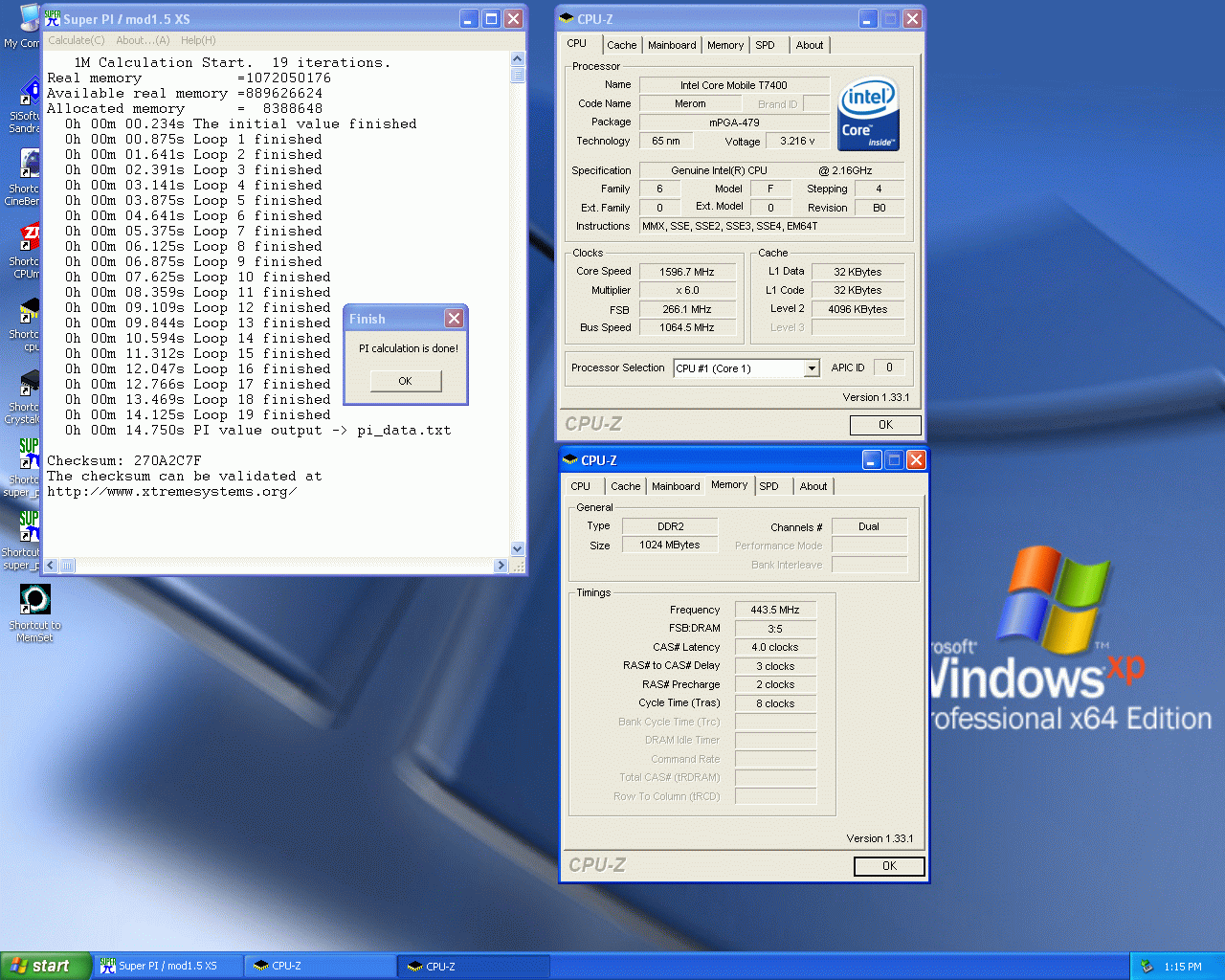Open Mainboard tab in bottom CPU-Z
Image resolution: width=1225 pixels, height=980 pixels.
point(676,486)
